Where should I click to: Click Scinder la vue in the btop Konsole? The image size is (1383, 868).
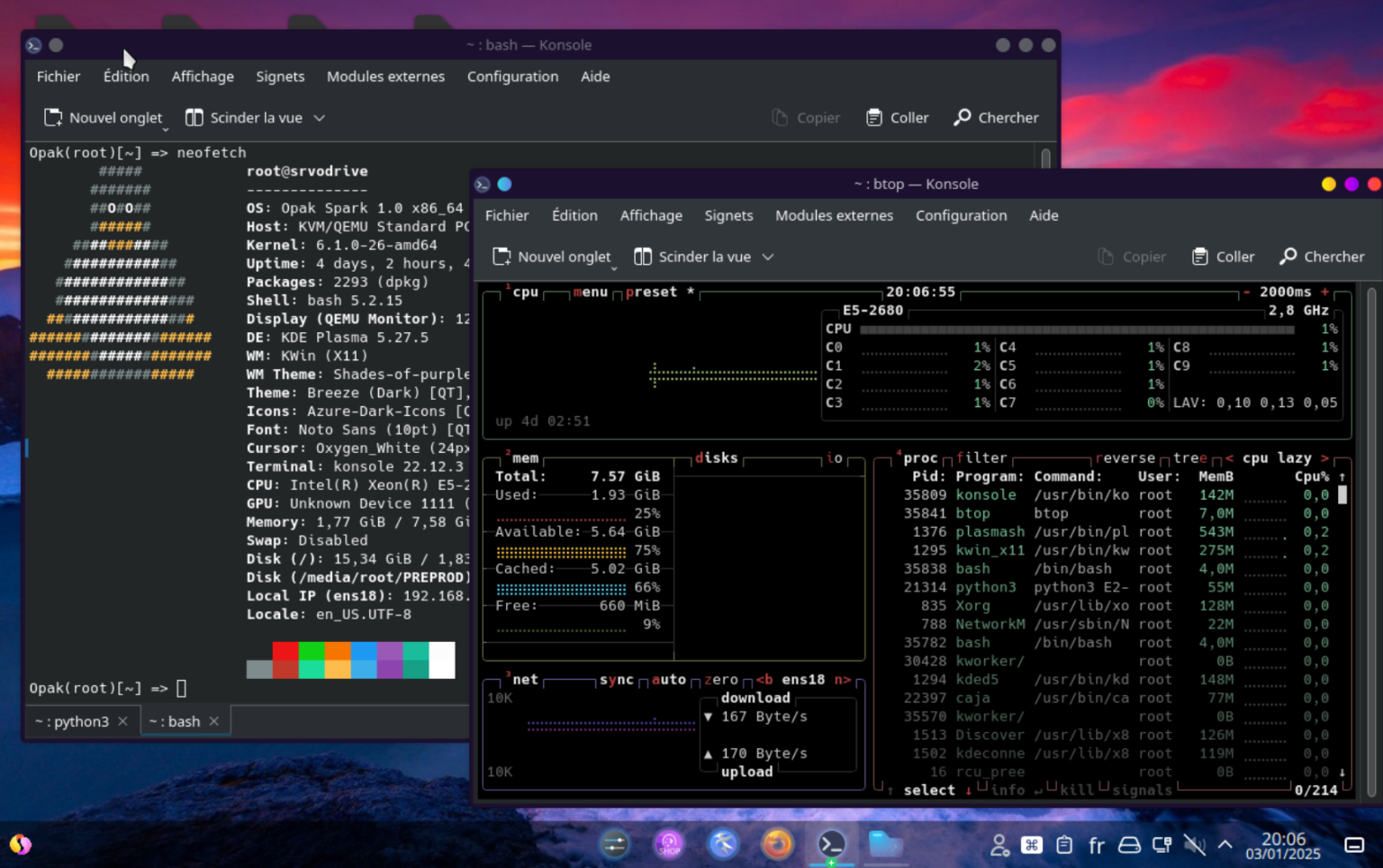click(692, 257)
